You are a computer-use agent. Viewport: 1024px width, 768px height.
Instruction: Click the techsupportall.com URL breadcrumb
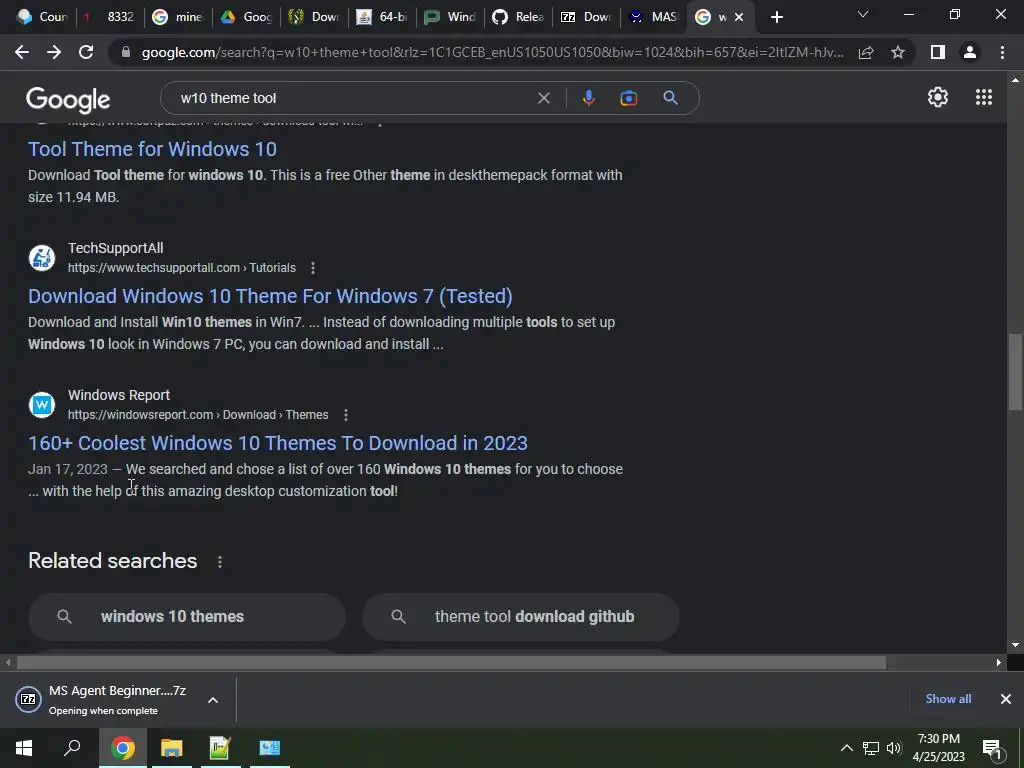pyautogui.click(x=182, y=268)
